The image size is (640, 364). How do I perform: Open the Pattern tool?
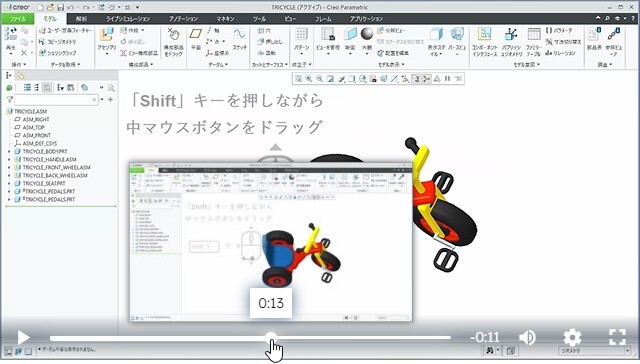coord(301,34)
